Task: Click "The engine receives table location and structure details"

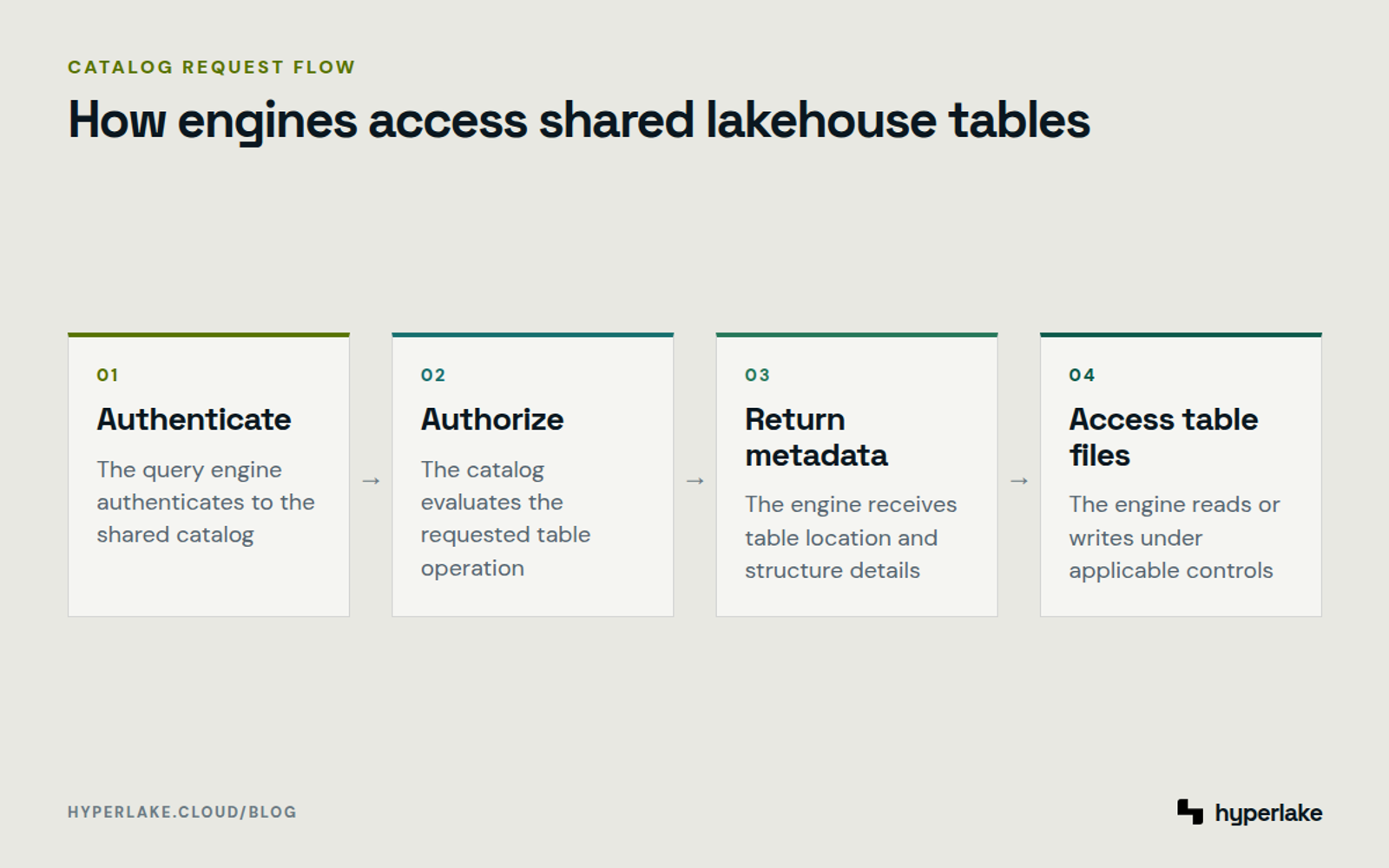Action: coord(851,537)
